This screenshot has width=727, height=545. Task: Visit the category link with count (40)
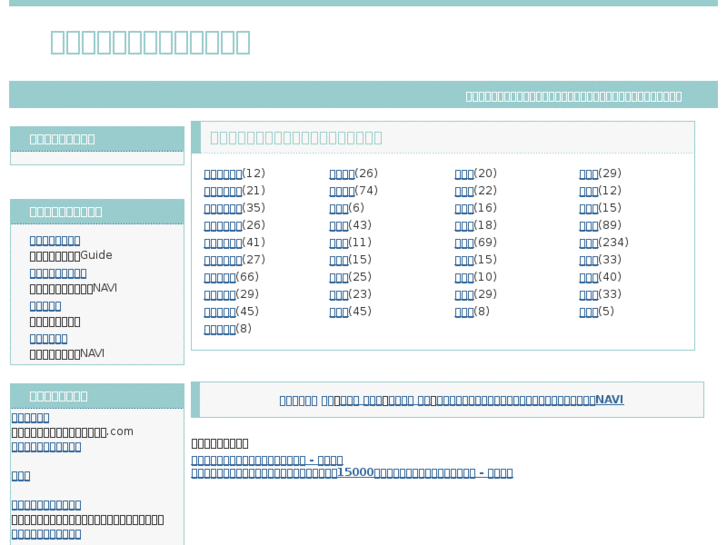coord(588,277)
